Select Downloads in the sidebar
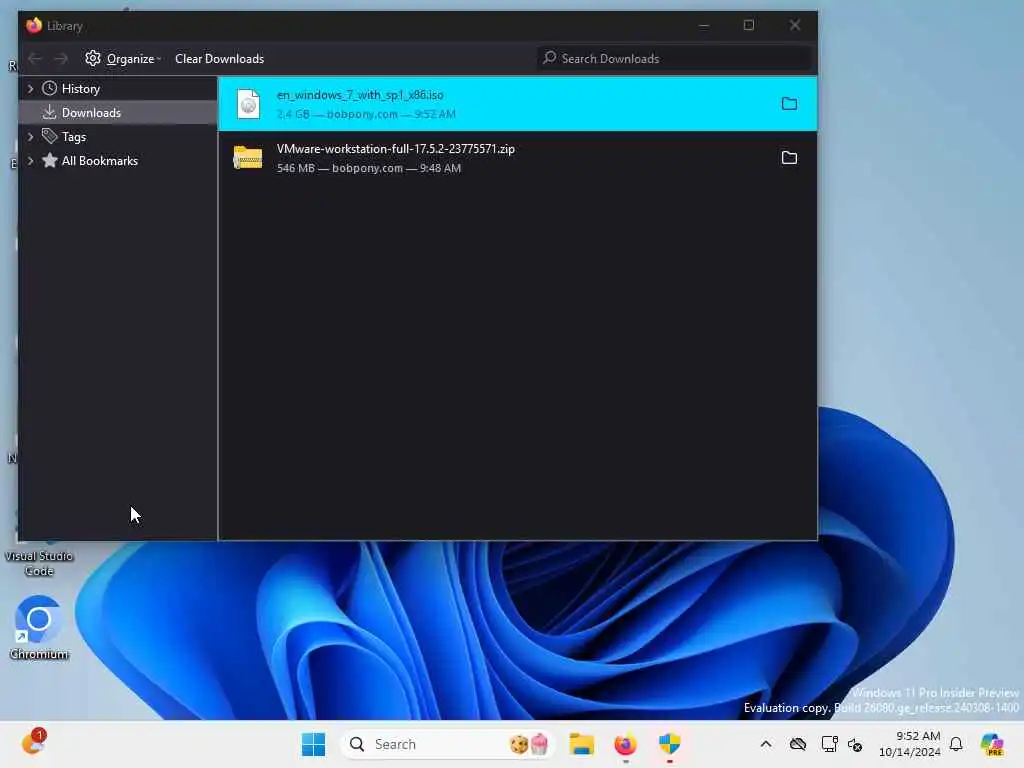Viewport: 1024px width, 768px height. [x=118, y=112]
